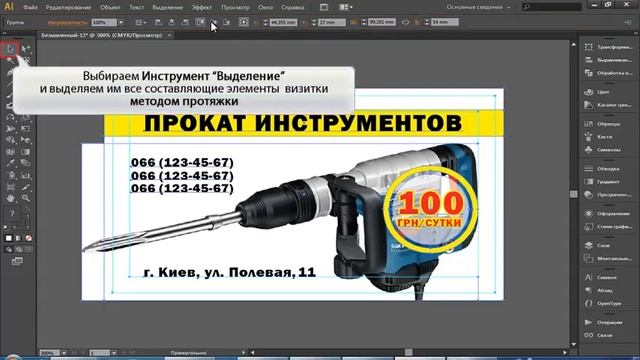Open the Трансформирование panel

[609, 47]
